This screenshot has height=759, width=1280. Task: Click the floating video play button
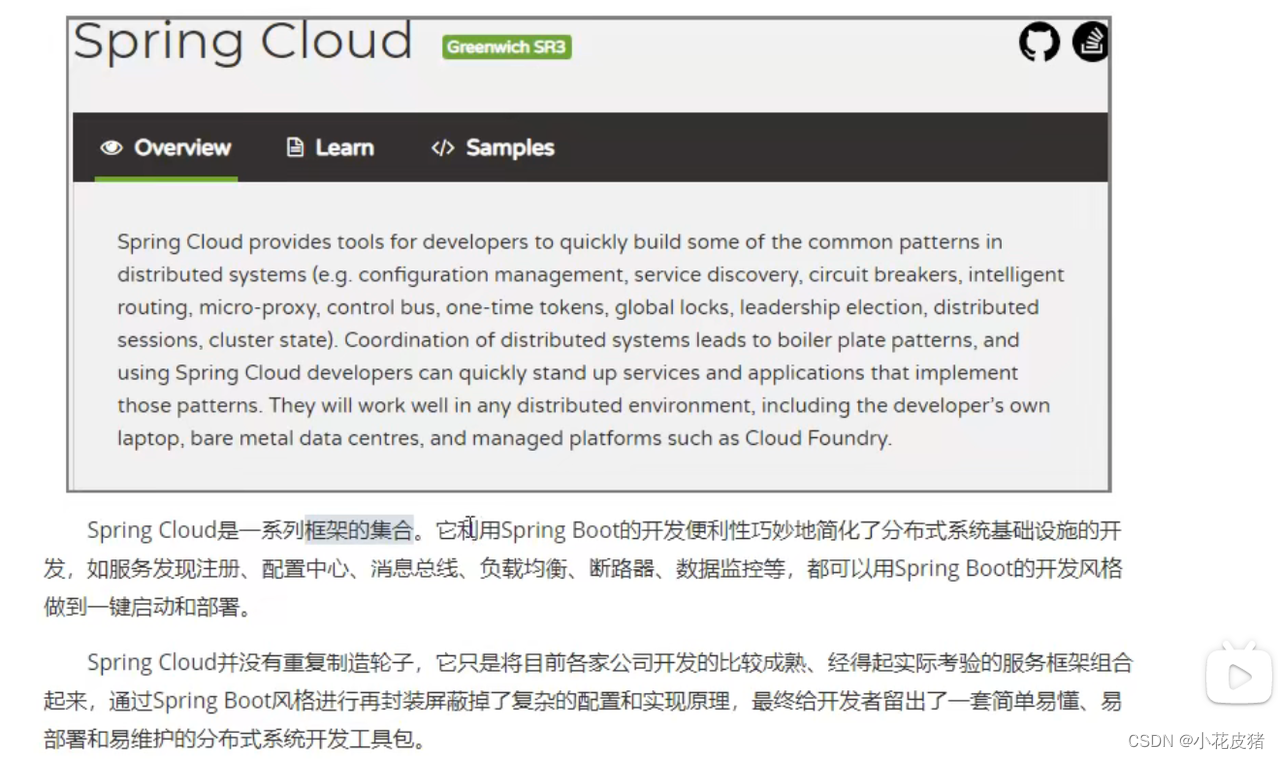(1239, 676)
